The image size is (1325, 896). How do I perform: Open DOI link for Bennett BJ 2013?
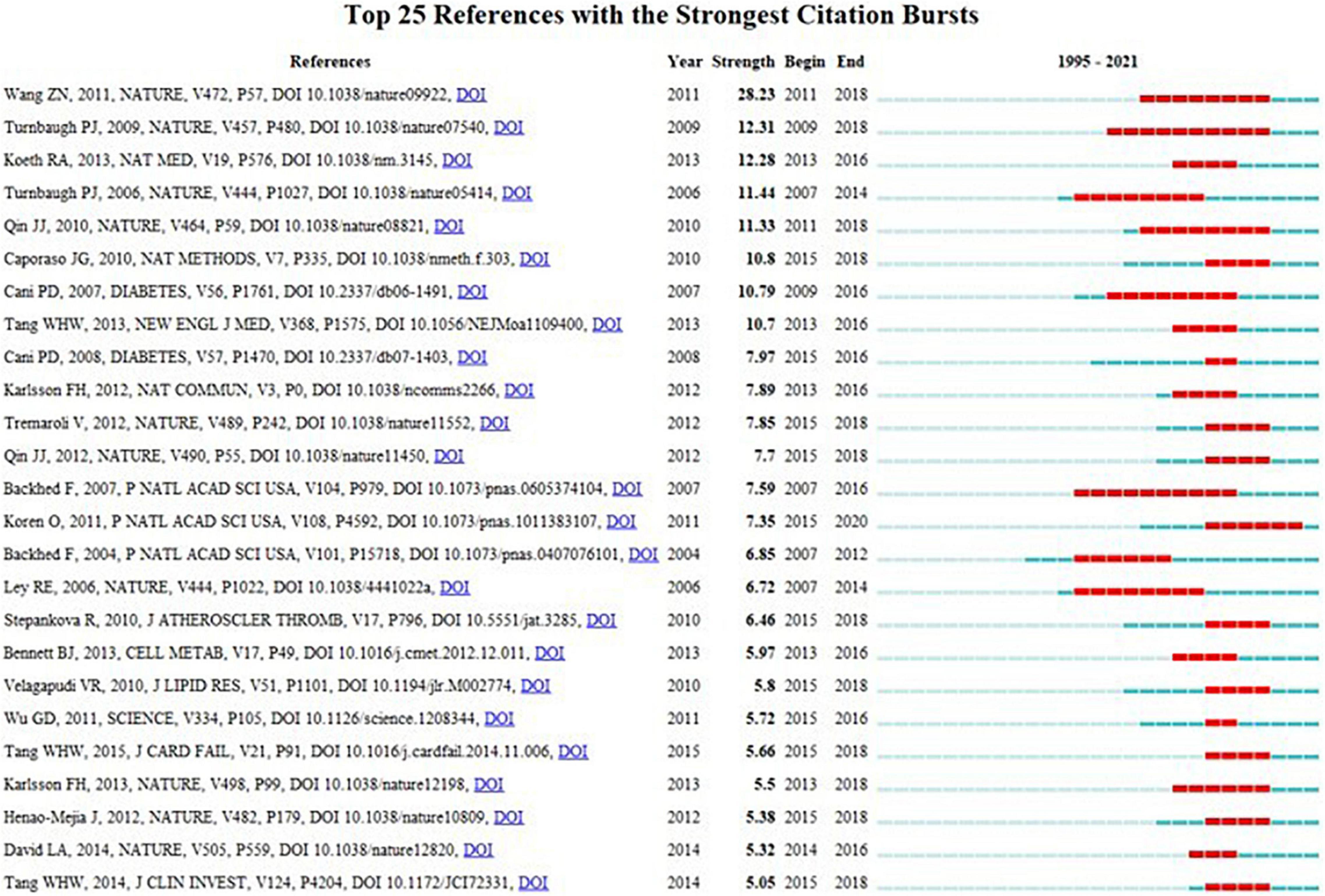coord(550,653)
